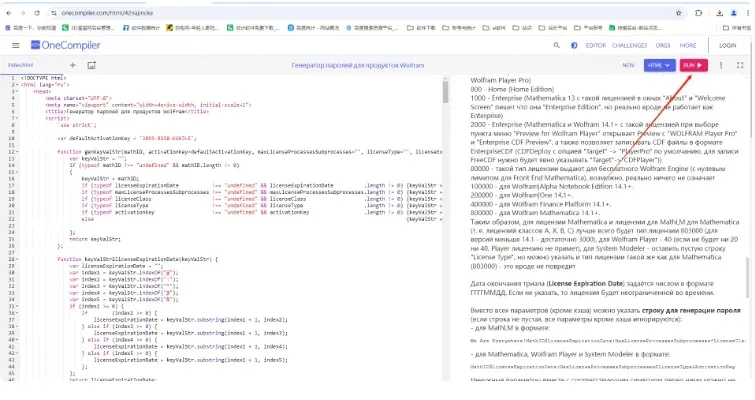The image size is (755, 400).
Task: Click 'return keyValStr;' on line 25
Action: coord(95,239)
